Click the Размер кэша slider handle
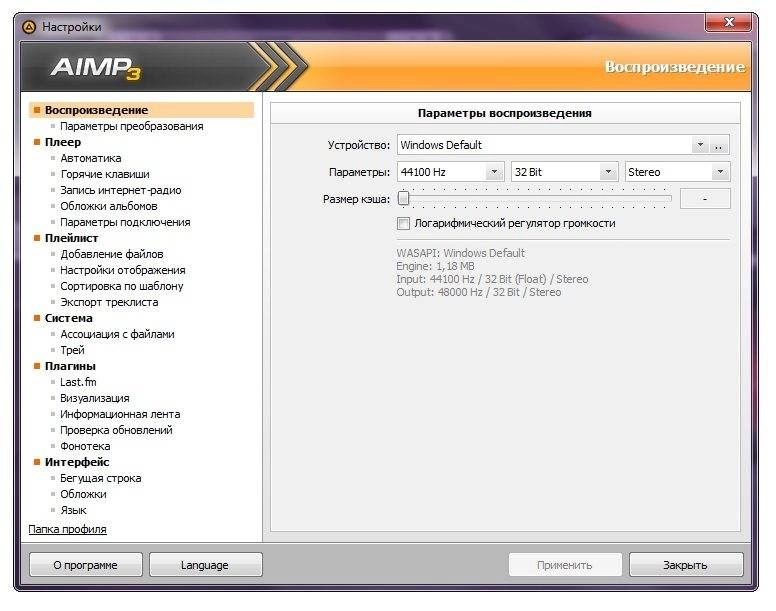 tap(404, 198)
